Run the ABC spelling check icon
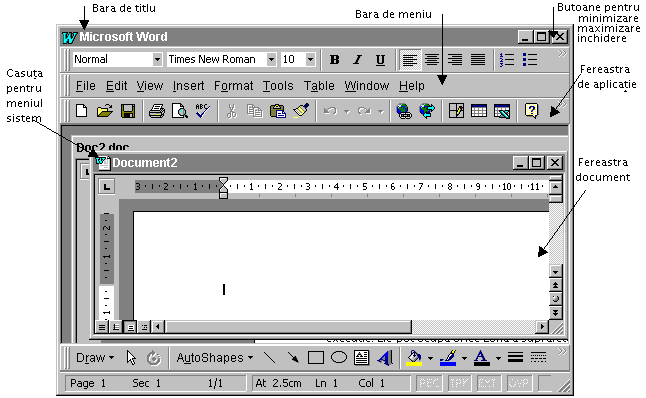 [202, 111]
